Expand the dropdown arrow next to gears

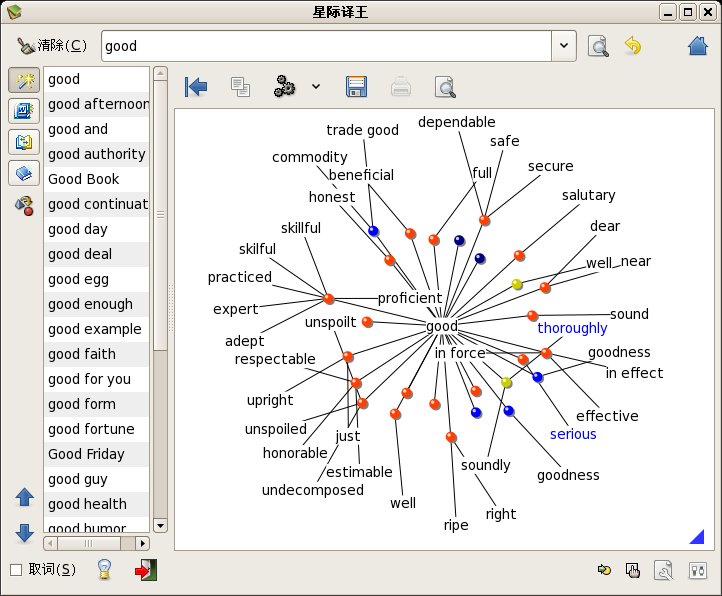316,86
